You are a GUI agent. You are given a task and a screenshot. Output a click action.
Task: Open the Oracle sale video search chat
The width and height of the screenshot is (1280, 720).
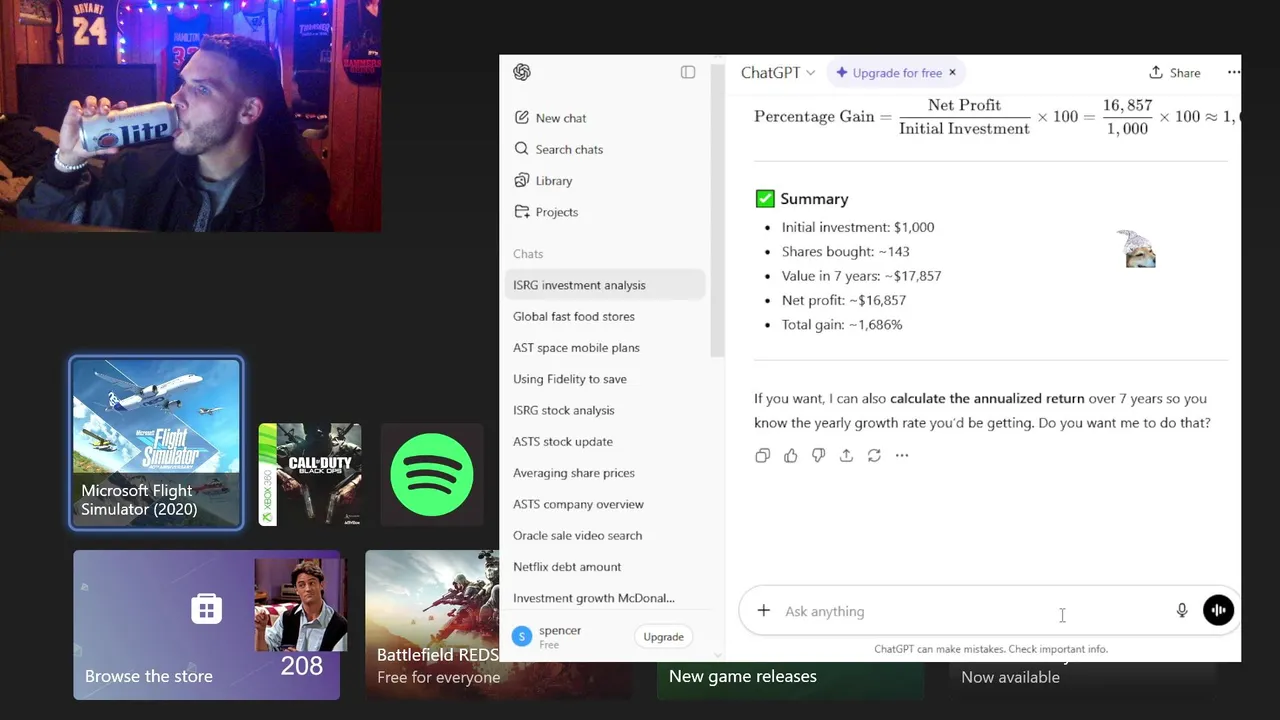click(x=606, y=535)
